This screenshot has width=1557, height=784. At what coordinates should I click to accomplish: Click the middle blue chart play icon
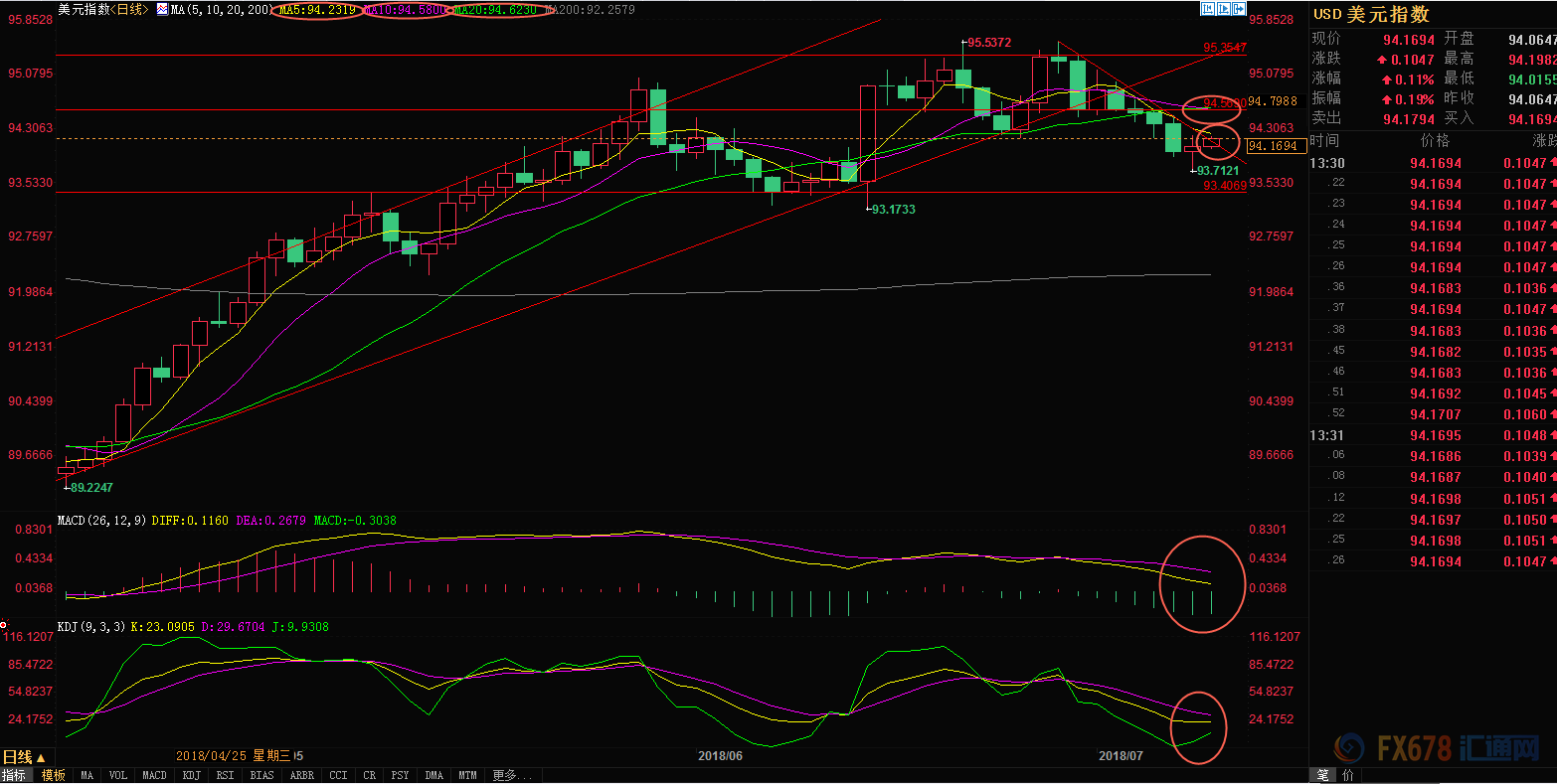tap(1222, 9)
